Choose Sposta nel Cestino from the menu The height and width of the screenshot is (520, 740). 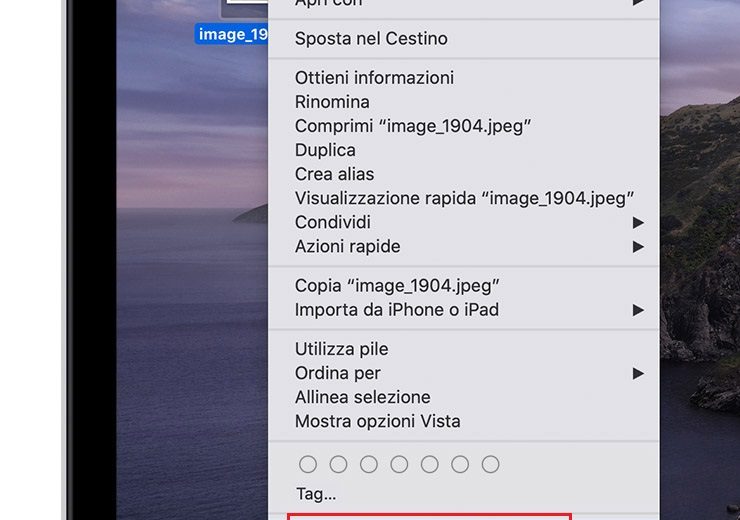point(371,39)
